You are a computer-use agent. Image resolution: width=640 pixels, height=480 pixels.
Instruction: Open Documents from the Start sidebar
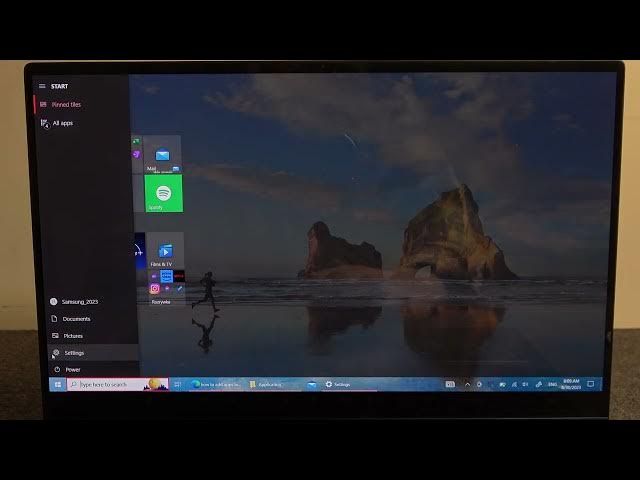76,319
